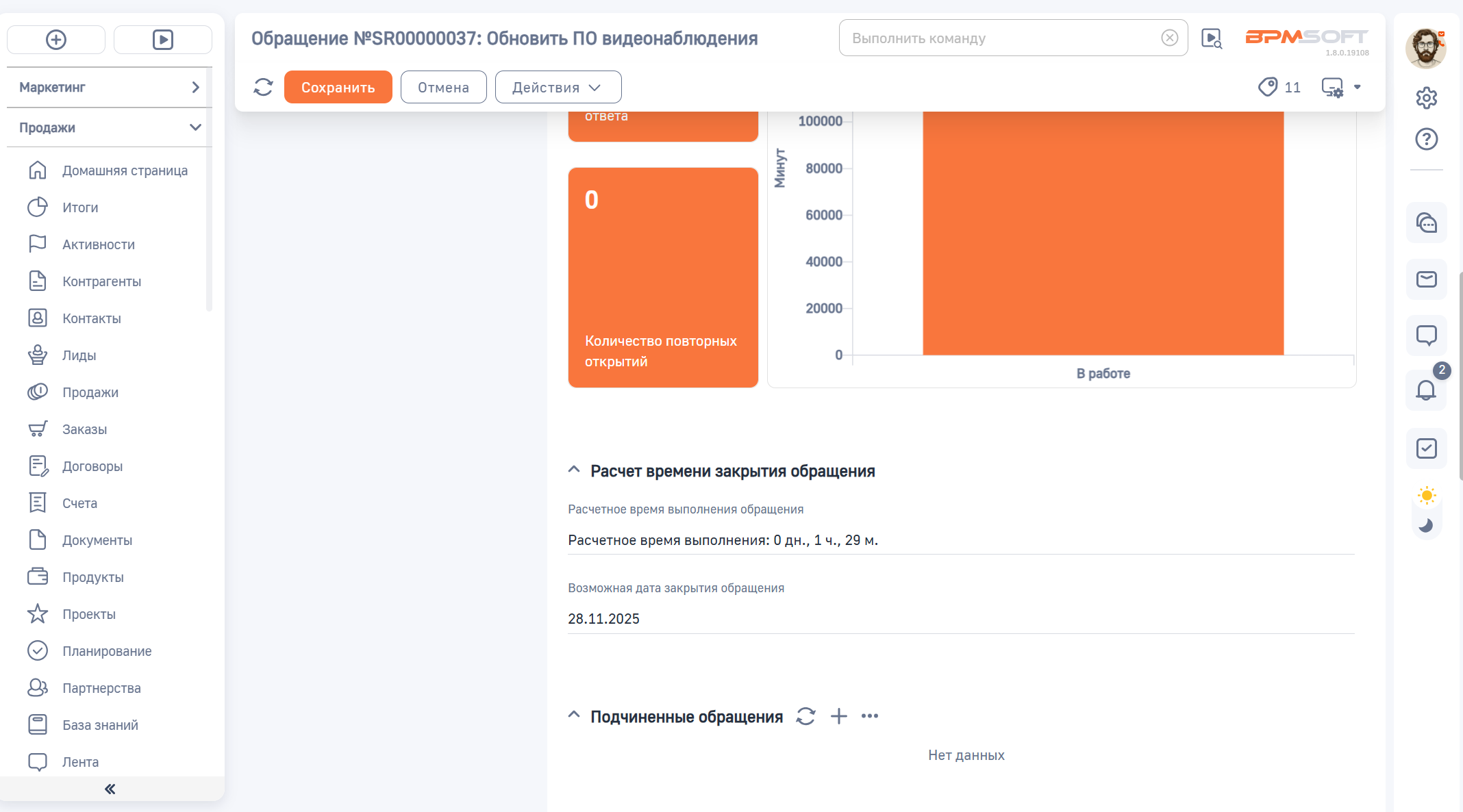Open the omnichannel chat icon

coord(1427,223)
